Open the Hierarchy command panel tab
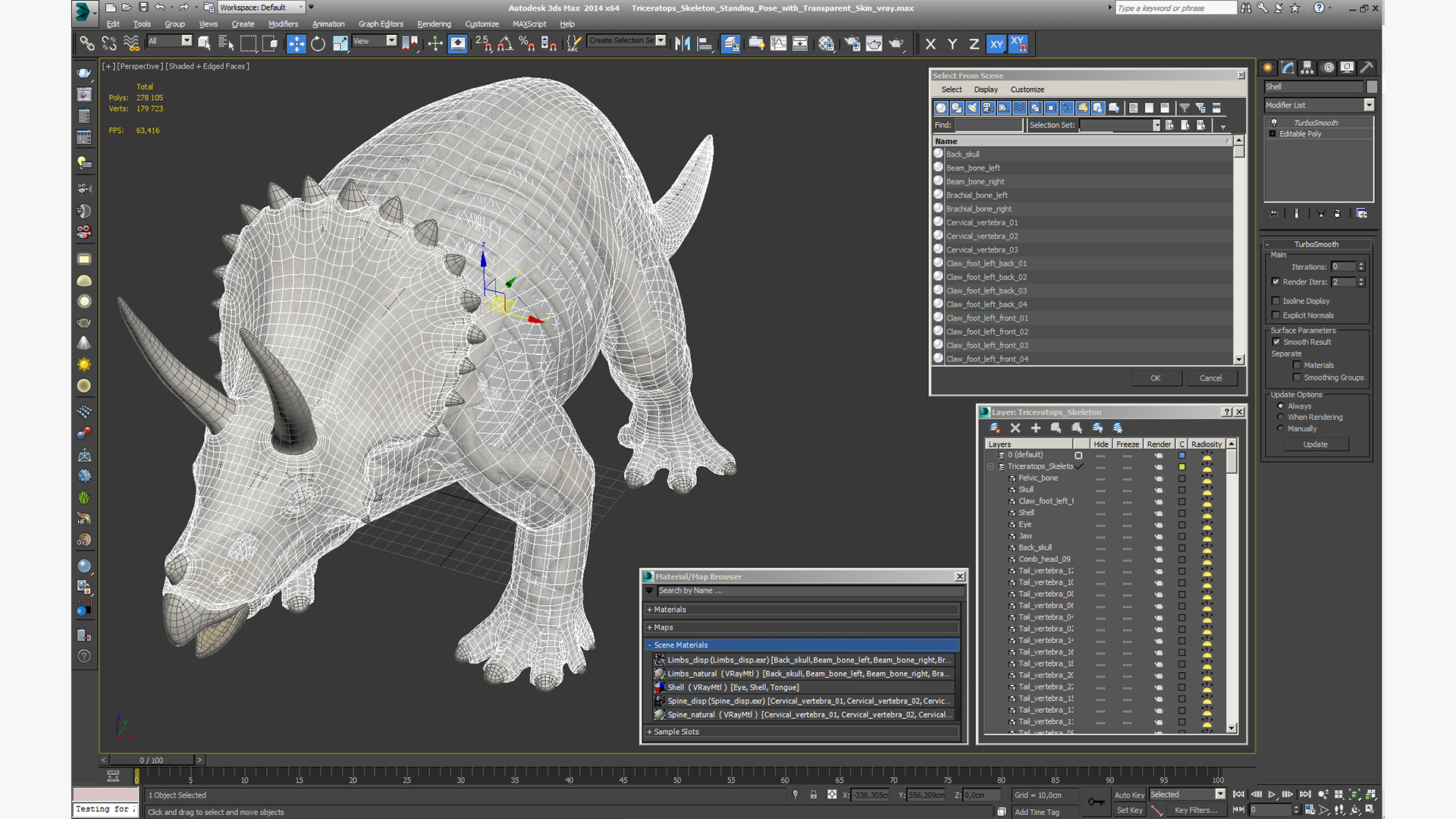Viewport: 1456px width, 819px height. tap(1307, 67)
